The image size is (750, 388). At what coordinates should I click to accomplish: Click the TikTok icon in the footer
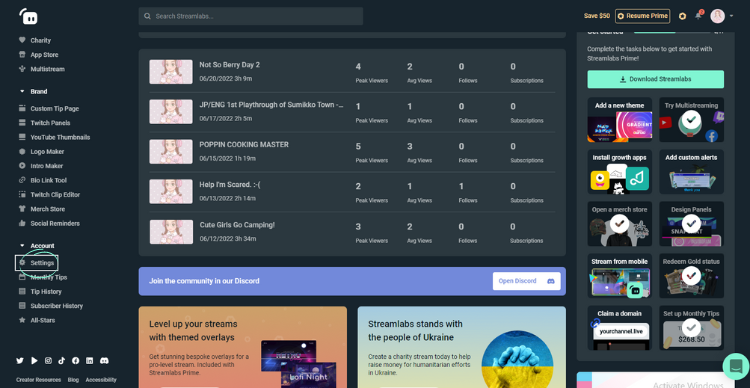[62, 361]
